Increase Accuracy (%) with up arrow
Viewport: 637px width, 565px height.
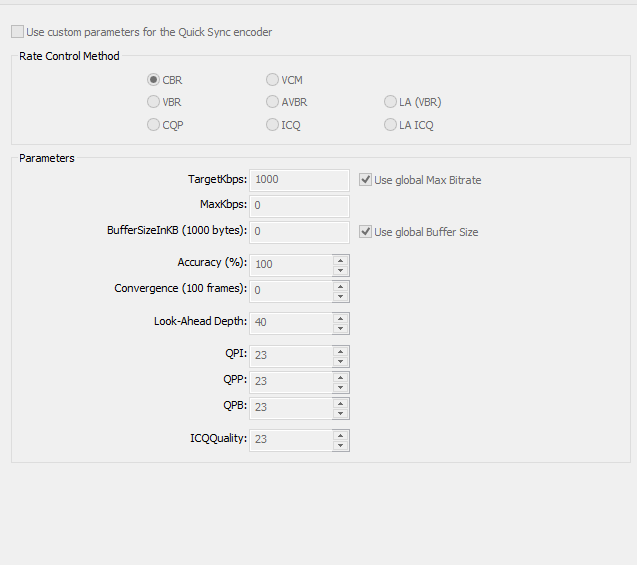340,260
